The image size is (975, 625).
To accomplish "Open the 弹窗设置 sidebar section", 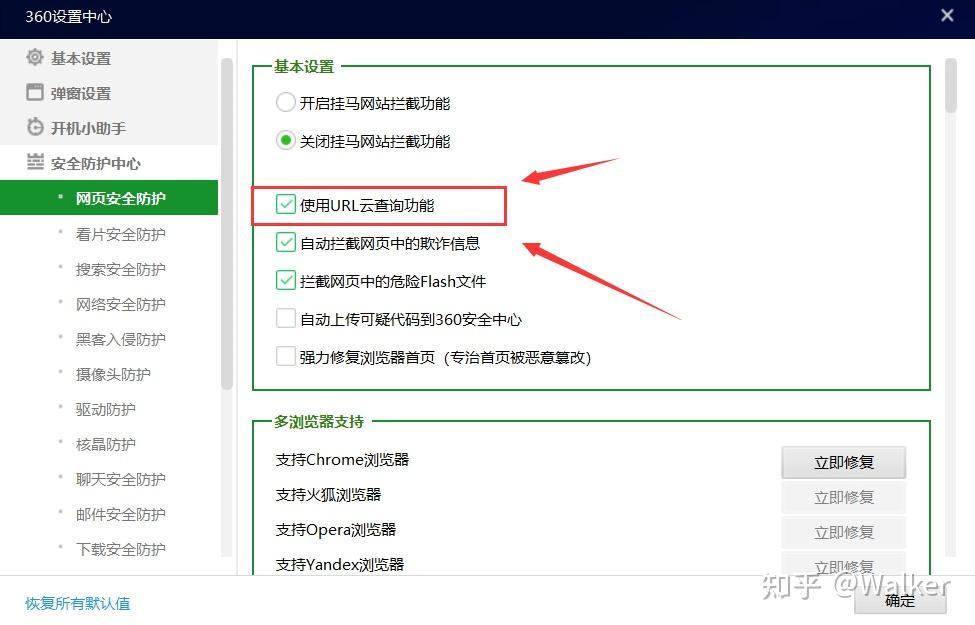I will click(109, 93).
